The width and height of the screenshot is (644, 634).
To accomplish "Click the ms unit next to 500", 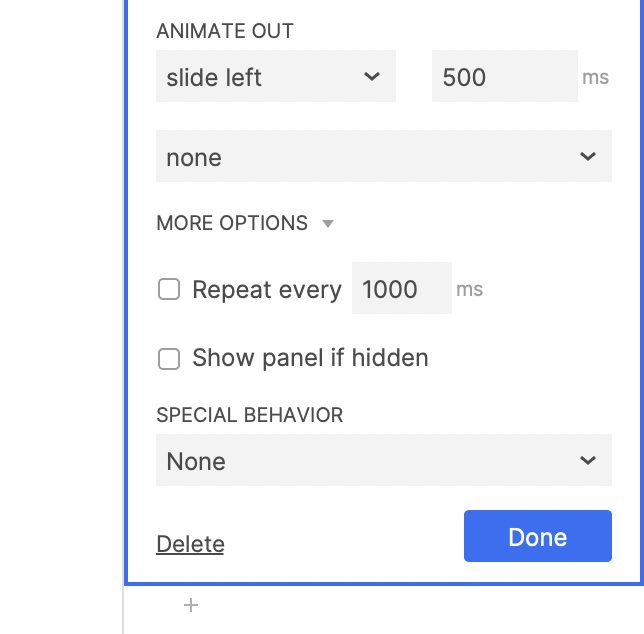I will (x=595, y=77).
